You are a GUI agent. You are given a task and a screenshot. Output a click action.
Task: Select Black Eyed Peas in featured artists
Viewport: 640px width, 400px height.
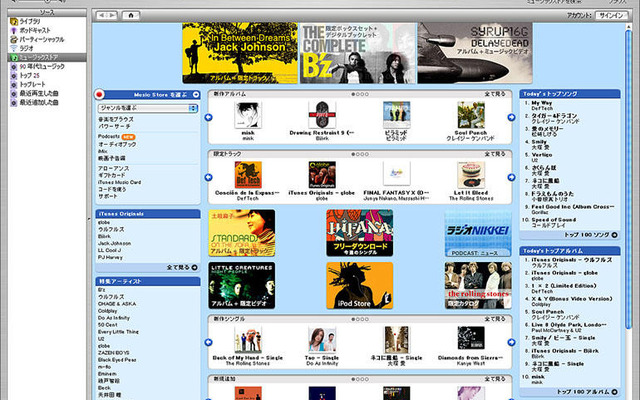(117, 360)
